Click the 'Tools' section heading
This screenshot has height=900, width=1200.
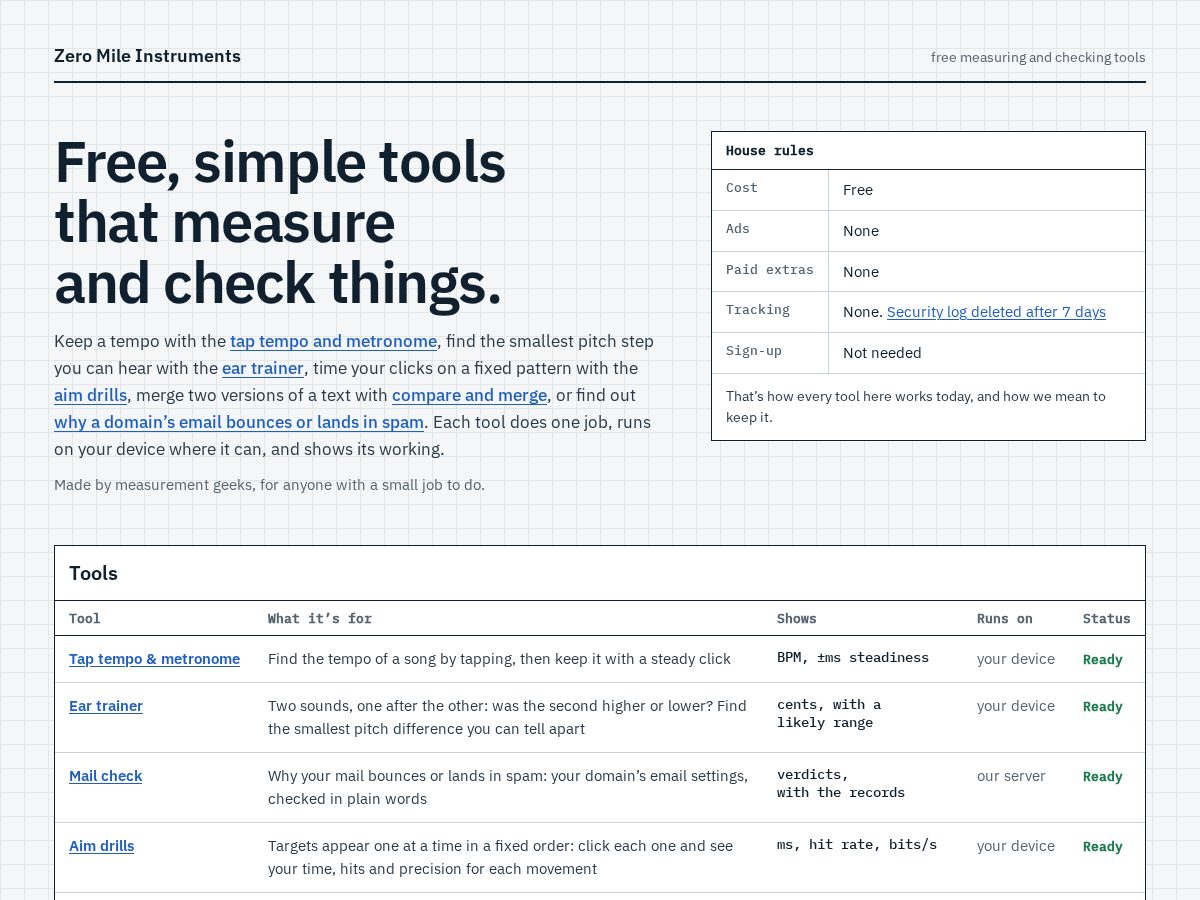coord(93,573)
